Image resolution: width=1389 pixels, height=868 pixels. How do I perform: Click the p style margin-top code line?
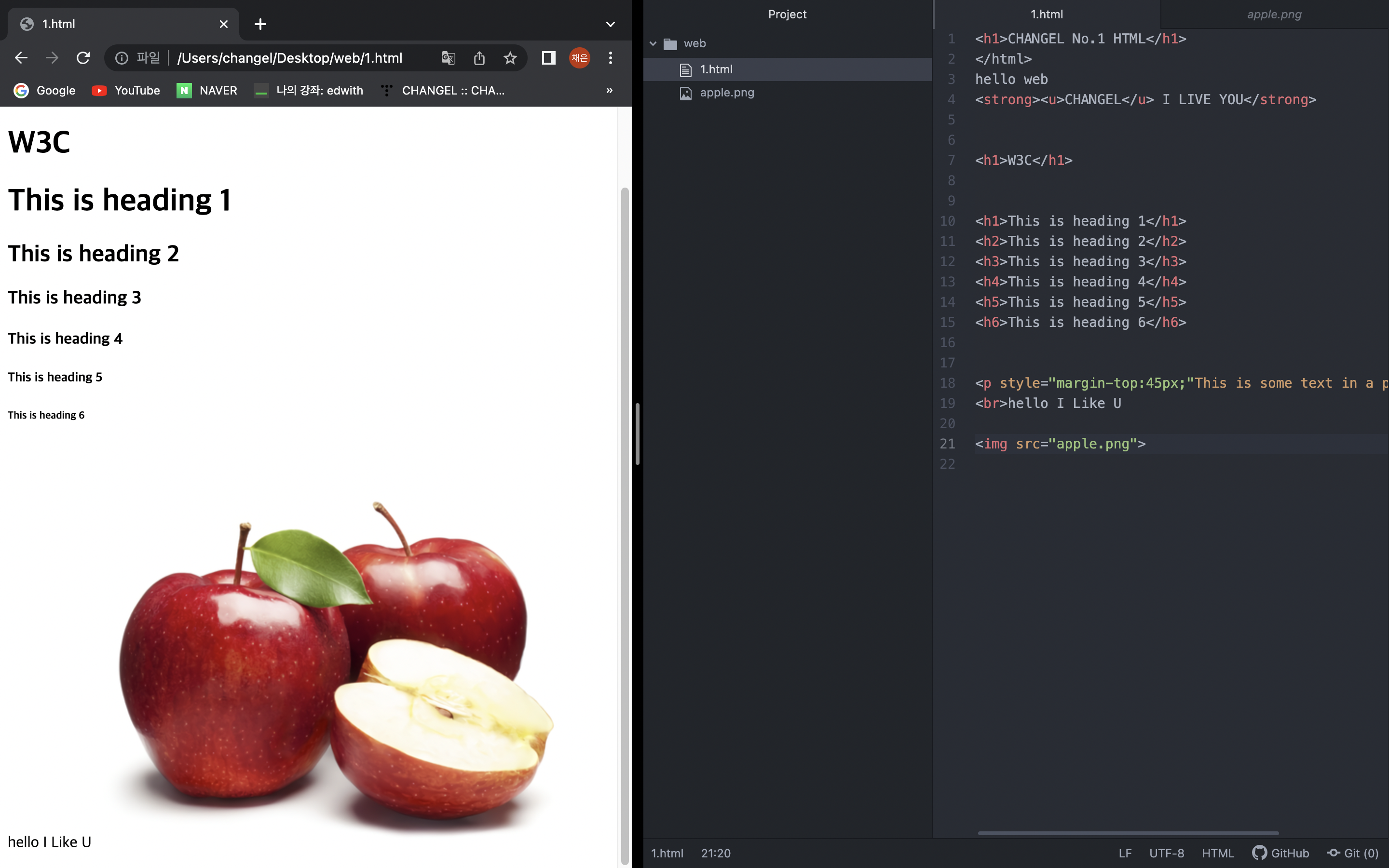click(x=1181, y=383)
